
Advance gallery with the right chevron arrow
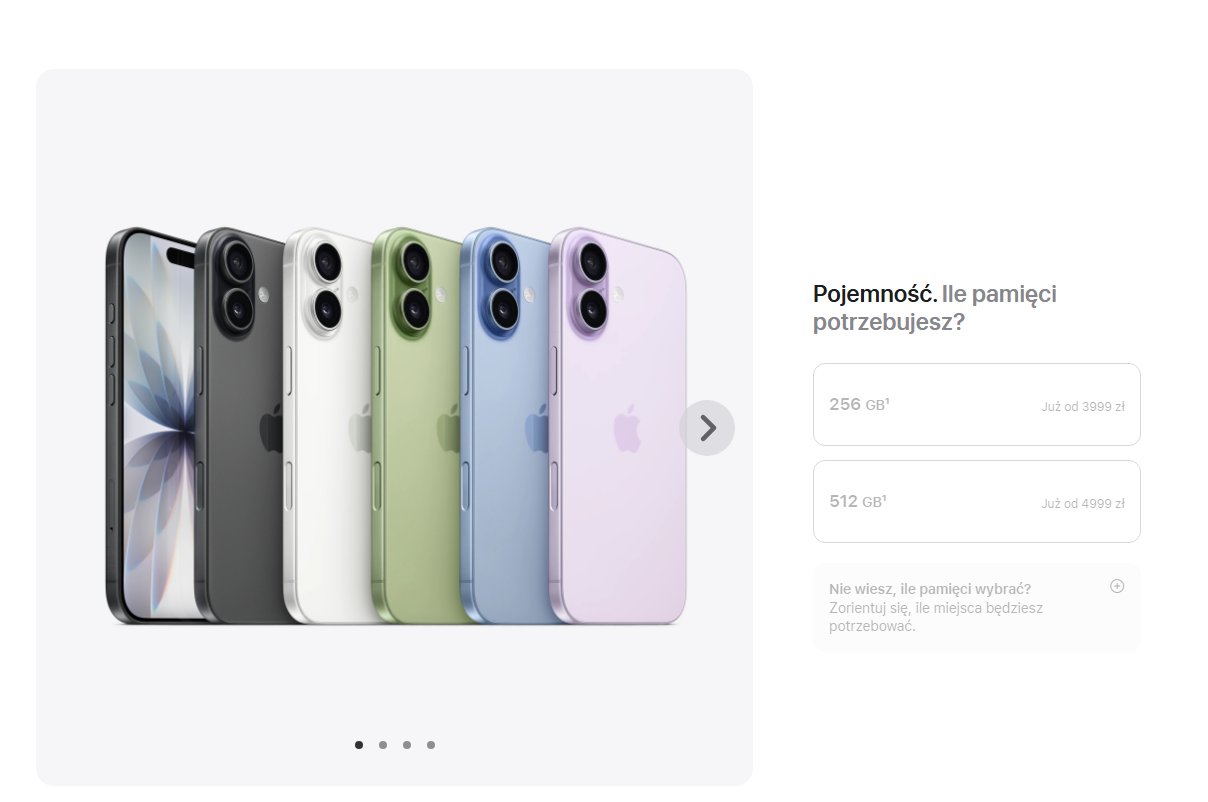tap(707, 428)
